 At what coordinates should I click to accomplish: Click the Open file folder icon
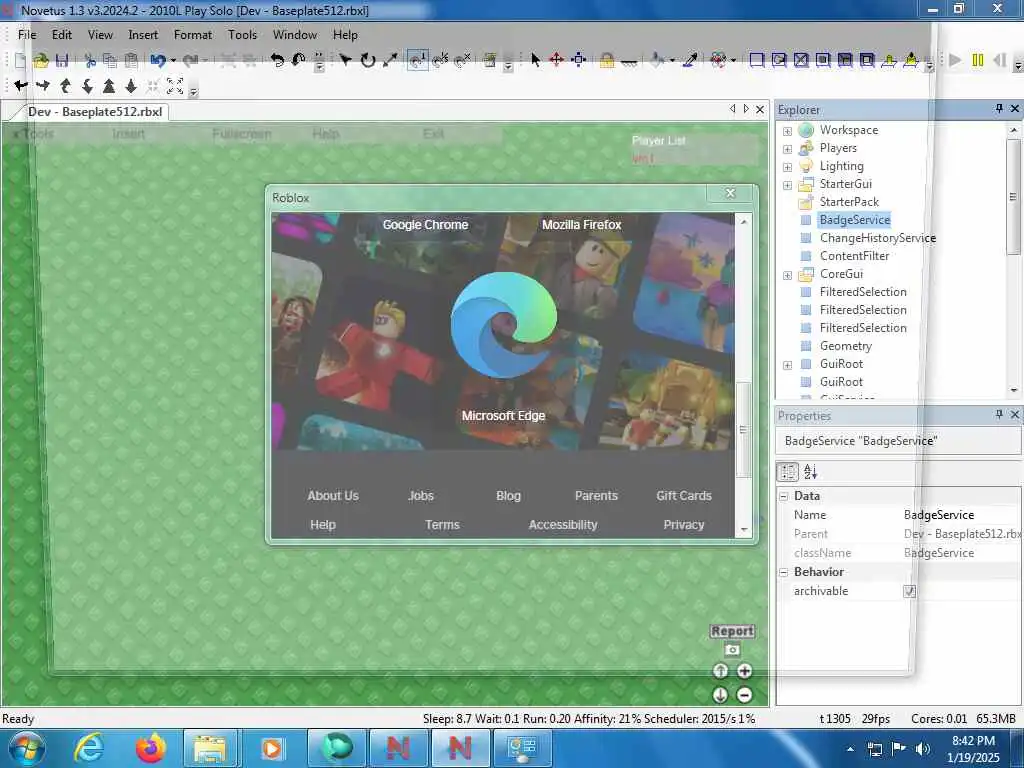coord(41,61)
